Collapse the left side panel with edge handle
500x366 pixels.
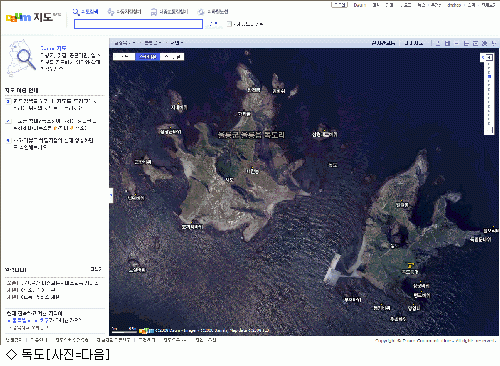point(111,196)
